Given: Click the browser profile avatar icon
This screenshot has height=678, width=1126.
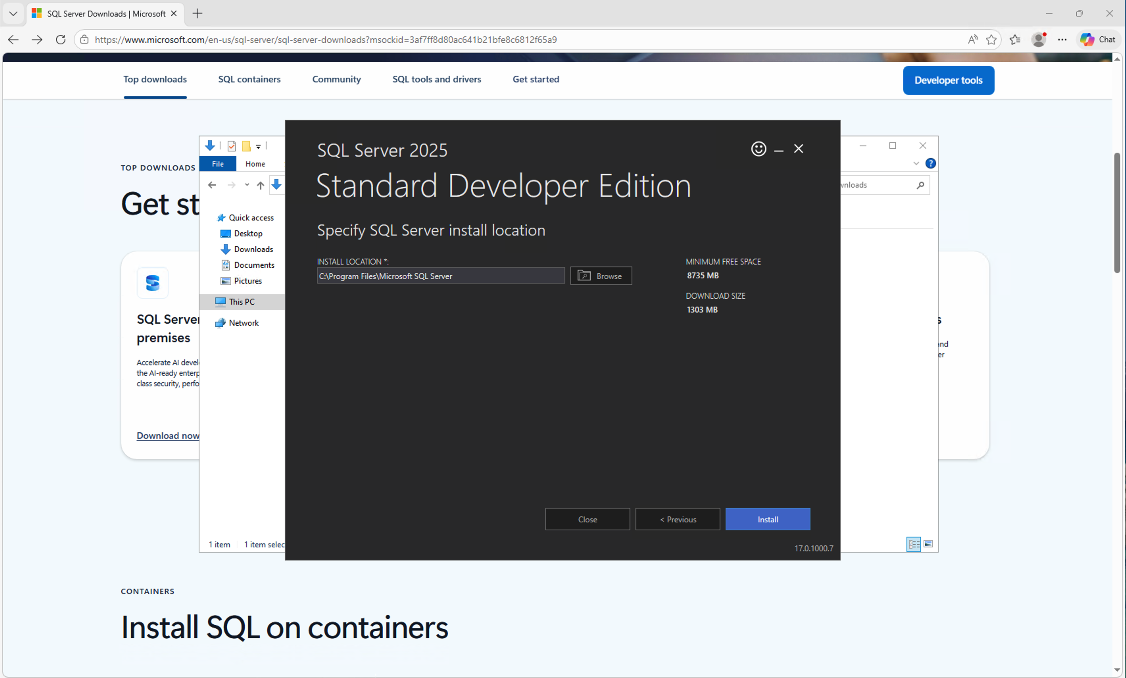Looking at the screenshot, I should coord(1038,40).
